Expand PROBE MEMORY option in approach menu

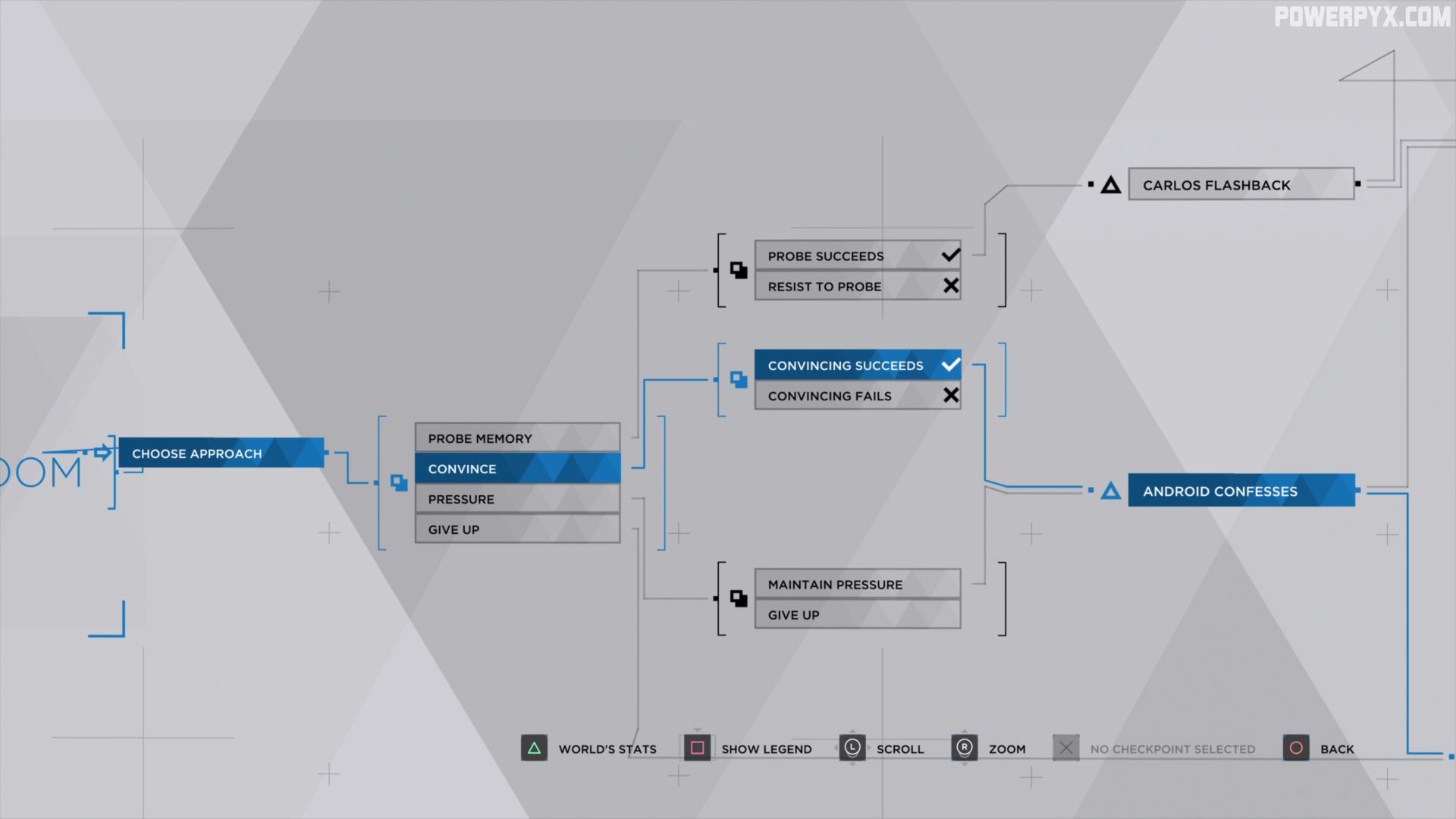coord(517,438)
